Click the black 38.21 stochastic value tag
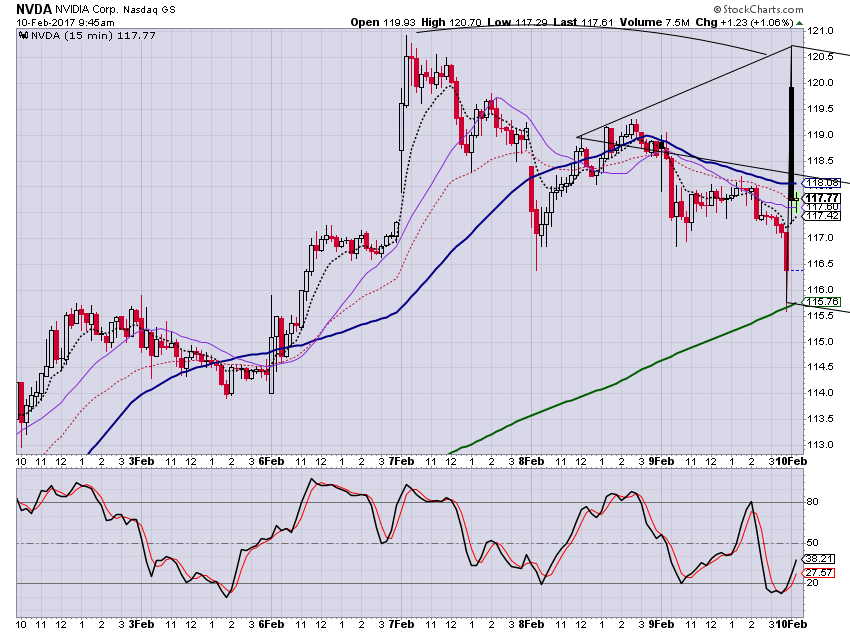850x633 pixels. click(x=819, y=558)
